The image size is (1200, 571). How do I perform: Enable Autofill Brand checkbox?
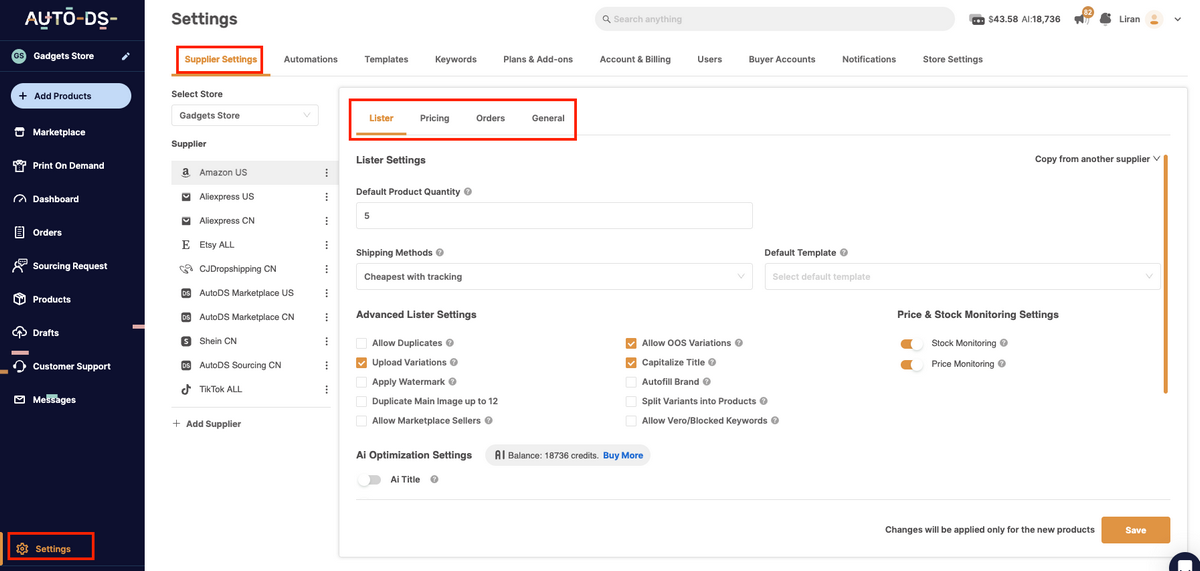pyautogui.click(x=631, y=382)
